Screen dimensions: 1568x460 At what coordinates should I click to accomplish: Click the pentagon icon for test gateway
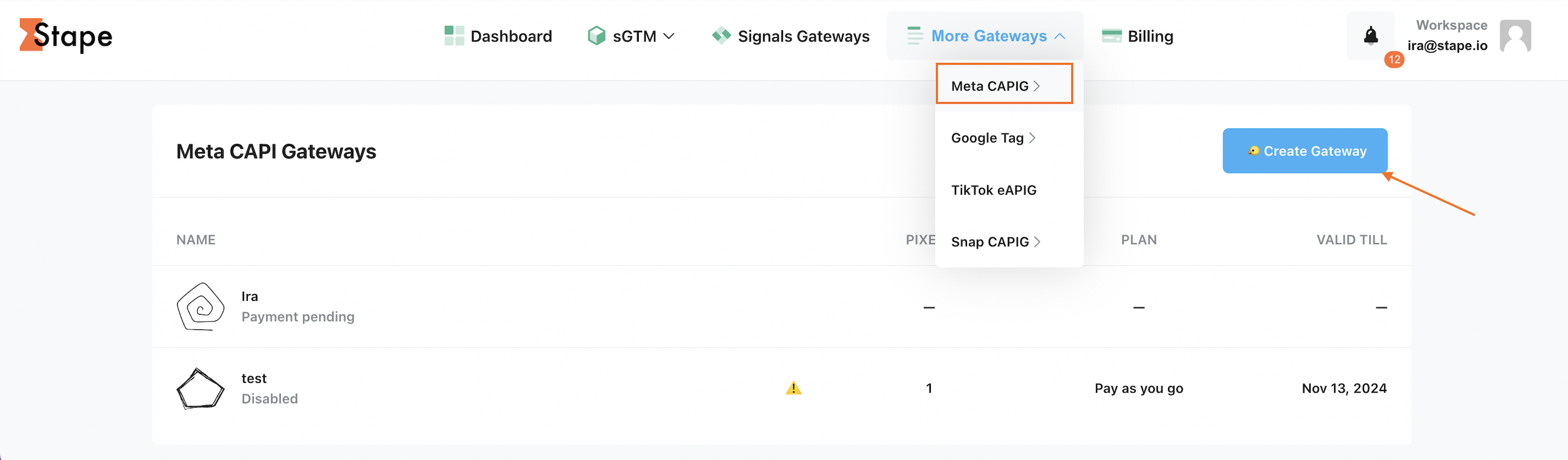coord(200,388)
